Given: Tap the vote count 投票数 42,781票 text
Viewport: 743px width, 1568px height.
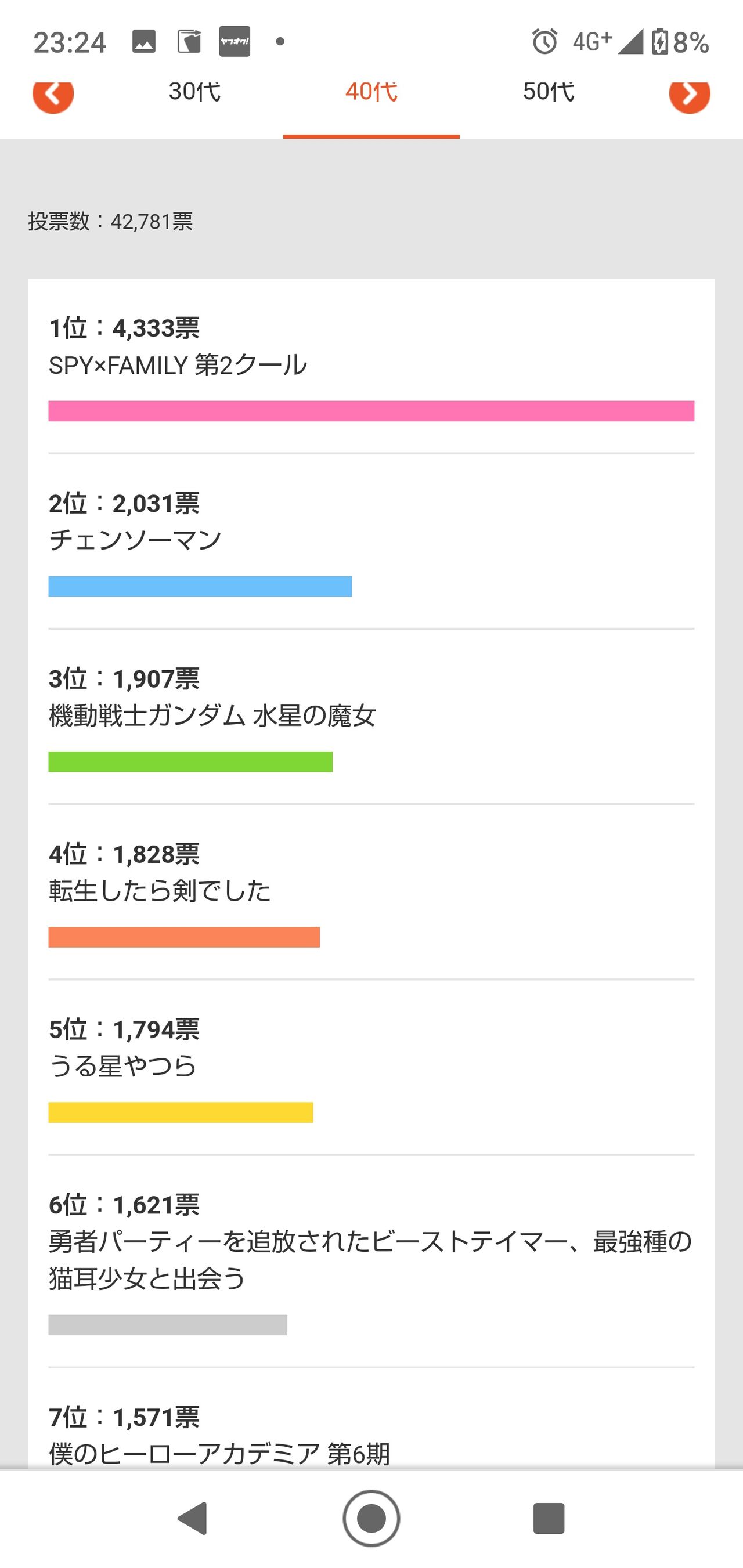Looking at the screenshot, I should [x=110, y=222].
